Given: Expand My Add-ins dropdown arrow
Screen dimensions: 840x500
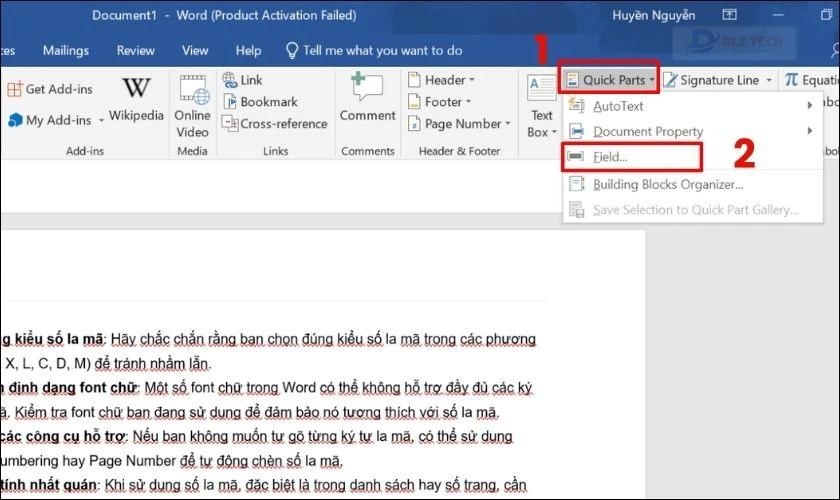Looking at the screenshot, I should tap(101, 120).
